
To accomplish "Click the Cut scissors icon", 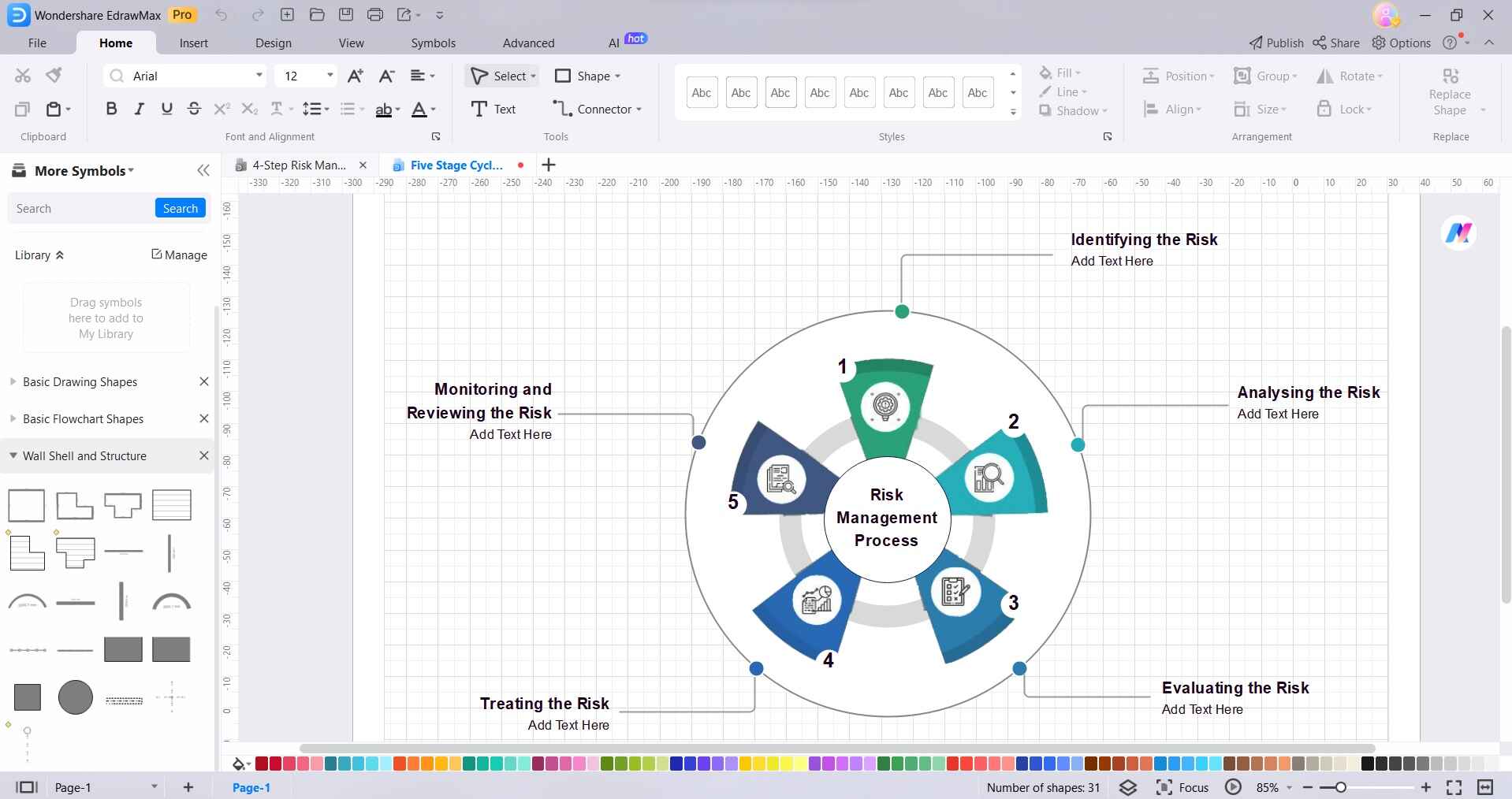I will (23, 76).
